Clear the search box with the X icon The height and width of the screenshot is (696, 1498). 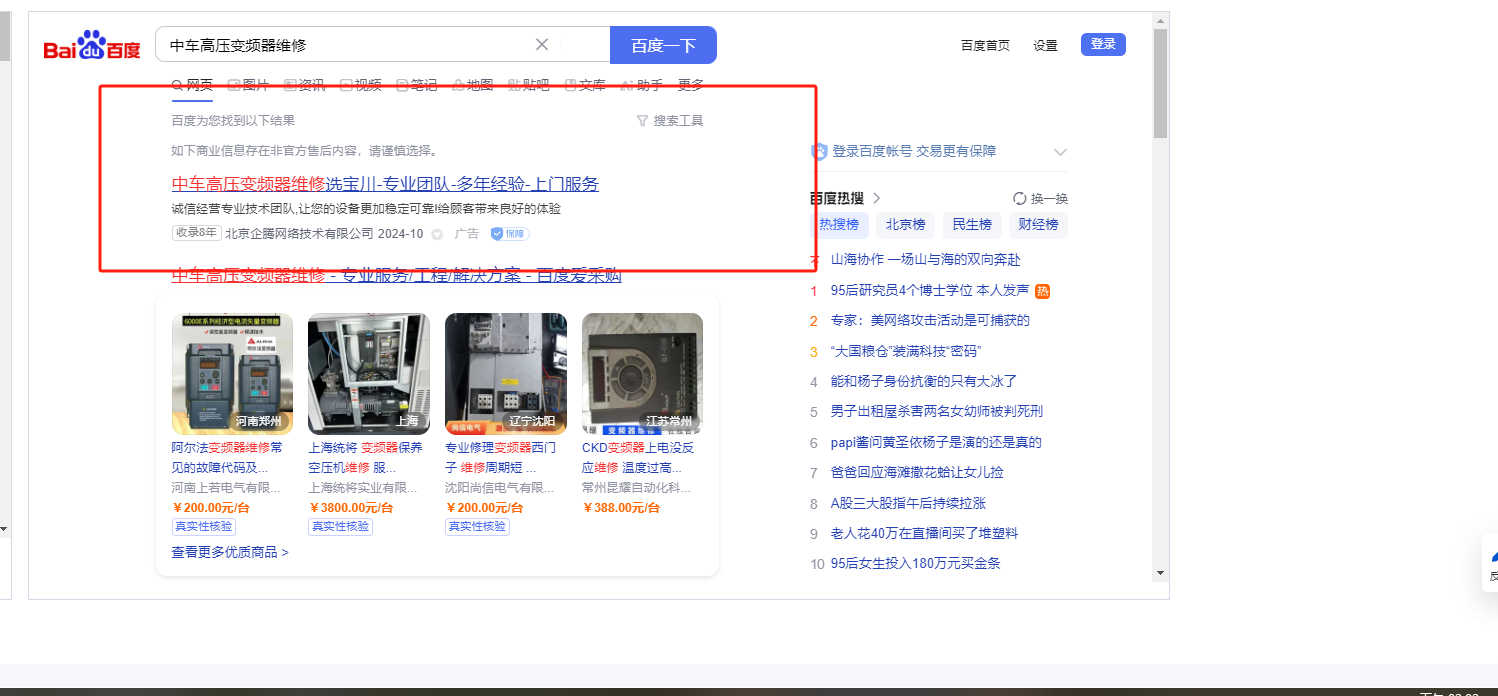click(542, 45)
